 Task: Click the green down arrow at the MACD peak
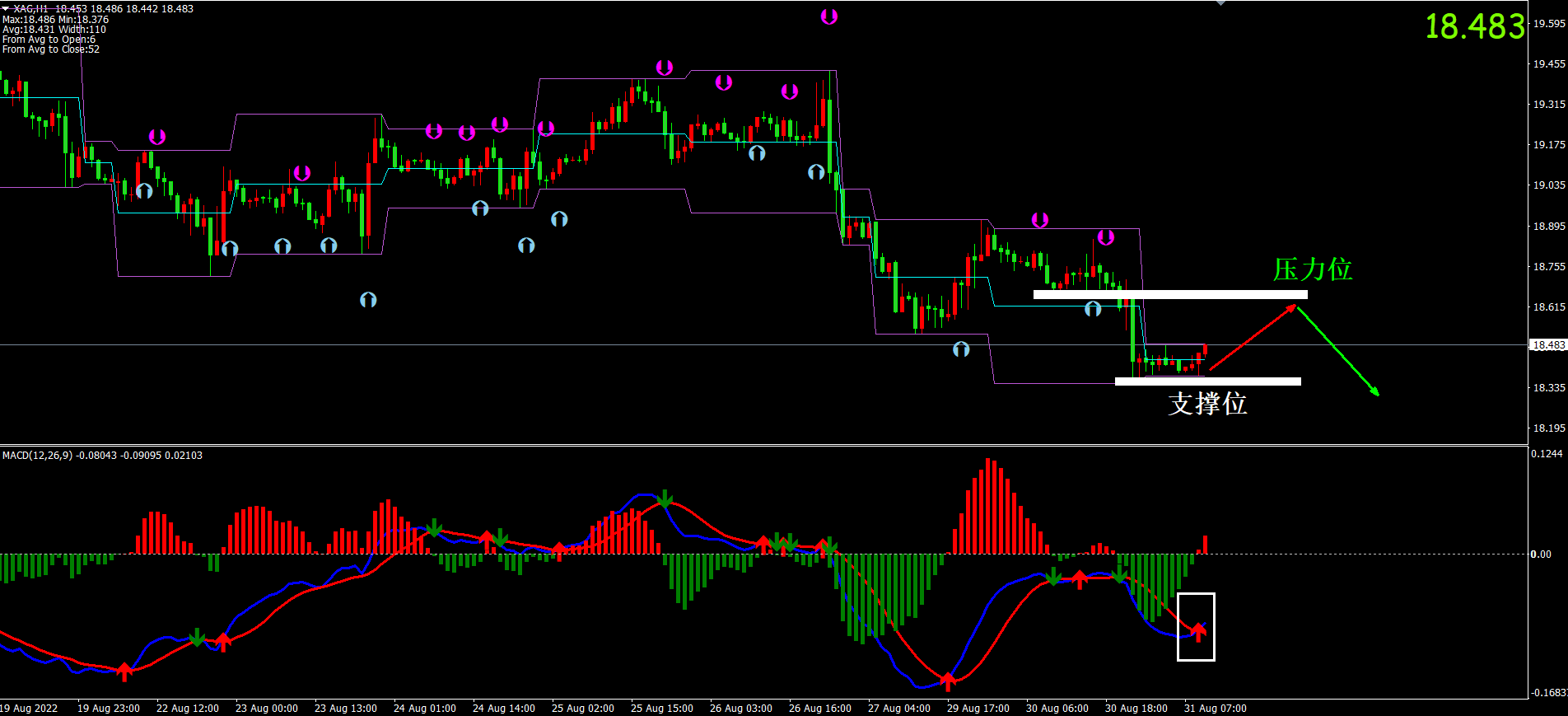(x=665, y=499)
